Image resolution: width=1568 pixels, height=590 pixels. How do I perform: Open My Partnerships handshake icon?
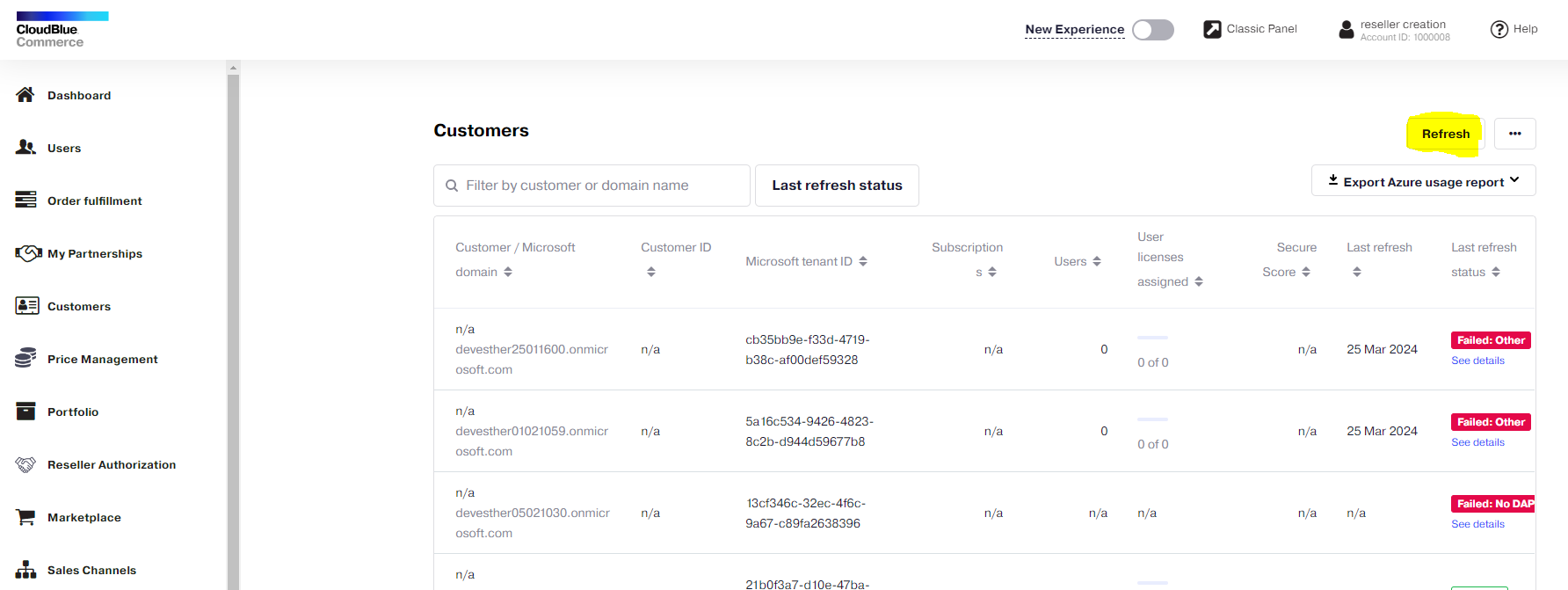click(x=28, y=253)
